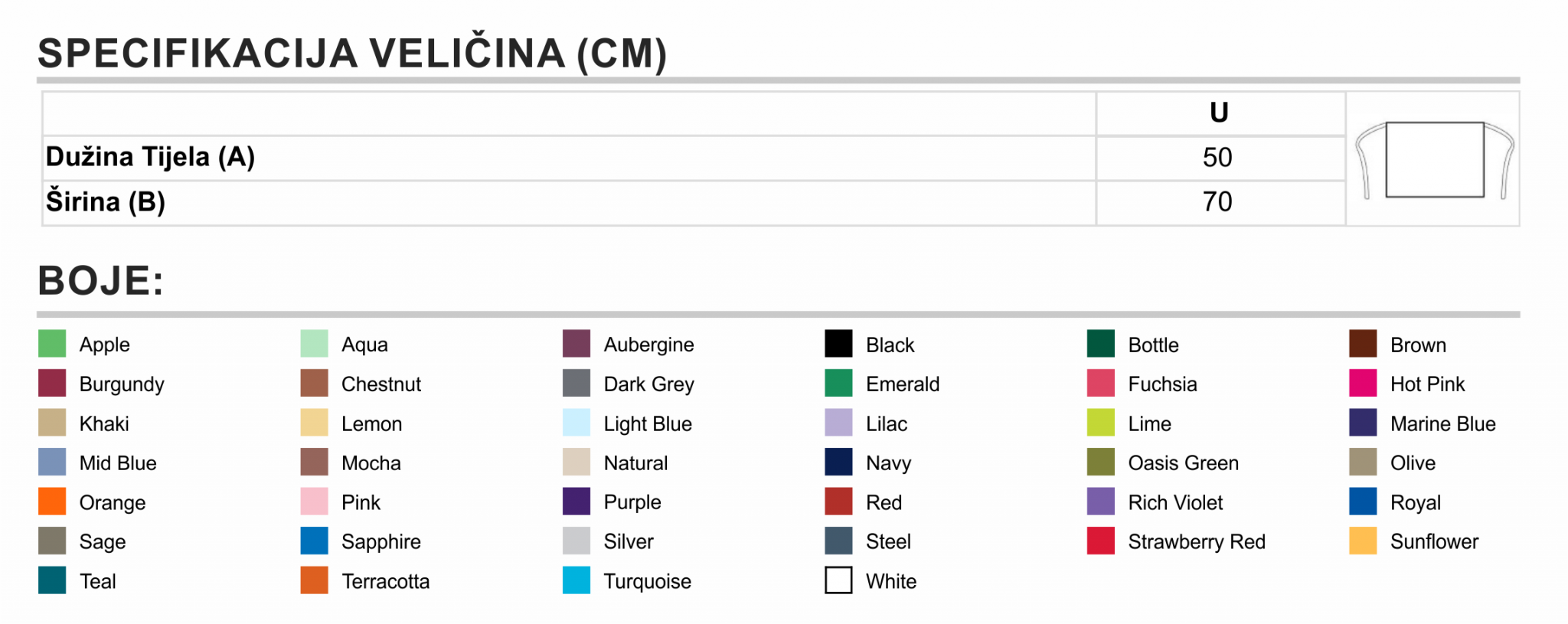Pick the Navy color swatch
This screenshot has width=1568, height=624.
[838, 462]
